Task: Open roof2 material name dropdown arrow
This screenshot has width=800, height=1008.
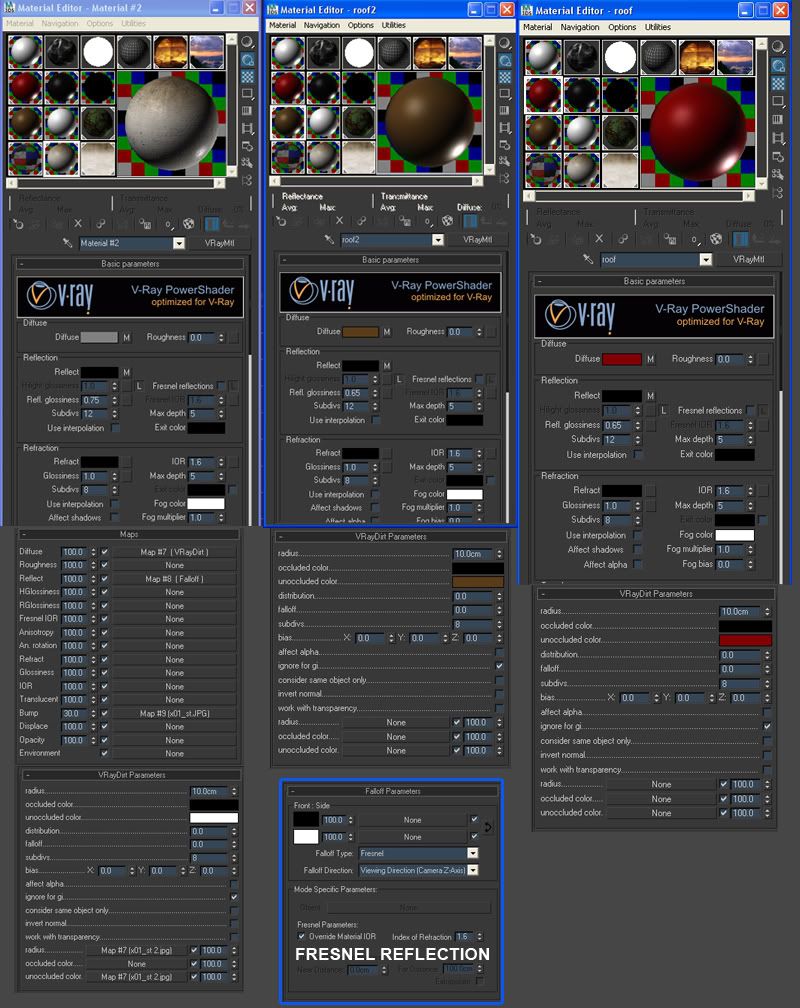Action: 438,240
